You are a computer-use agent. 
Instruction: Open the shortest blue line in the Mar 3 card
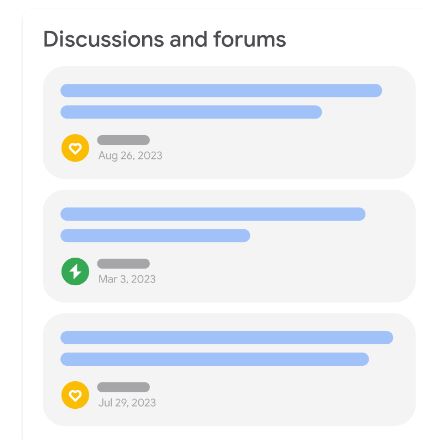coord(155,235)
